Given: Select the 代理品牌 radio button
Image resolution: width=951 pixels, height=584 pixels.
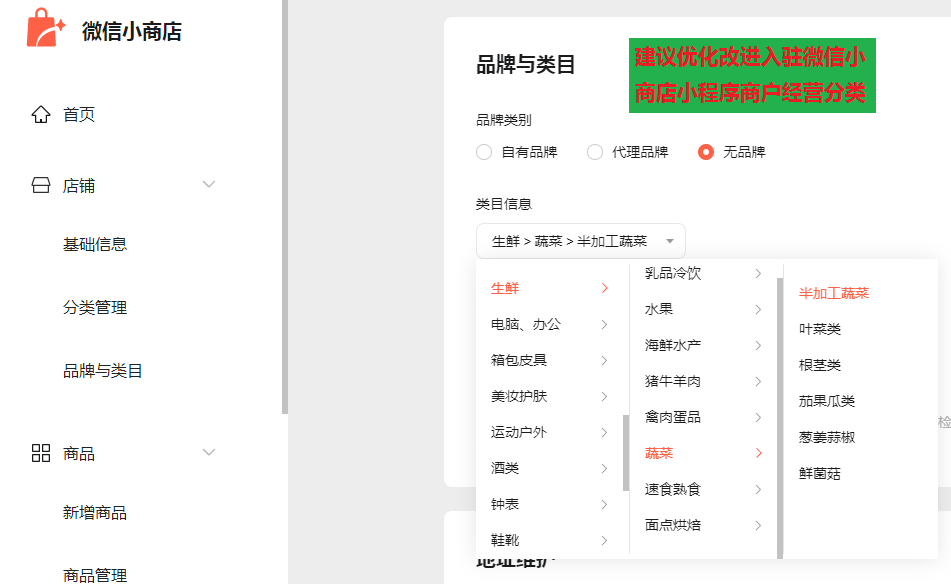Looking at the screenshot, I should point(595,152).
